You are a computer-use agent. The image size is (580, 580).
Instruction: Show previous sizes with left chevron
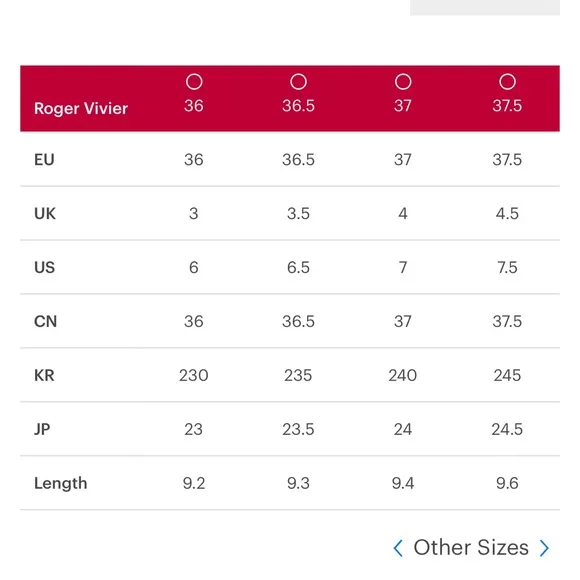click(398, 548)
